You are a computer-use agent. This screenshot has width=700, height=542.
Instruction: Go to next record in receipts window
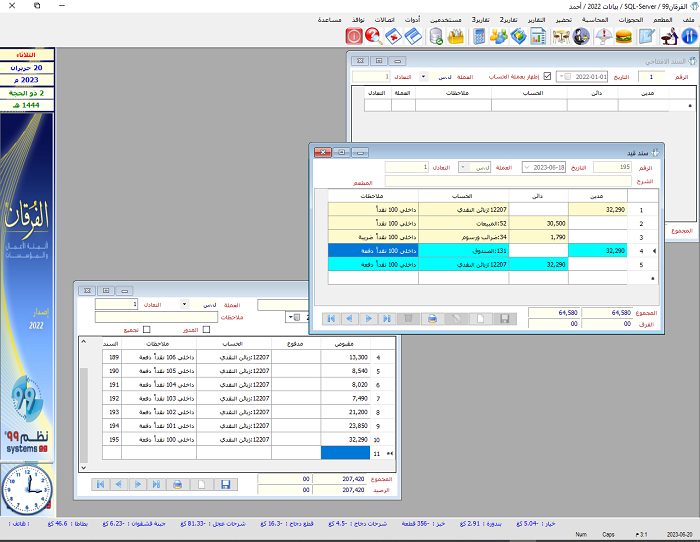(x=140, y=485)
